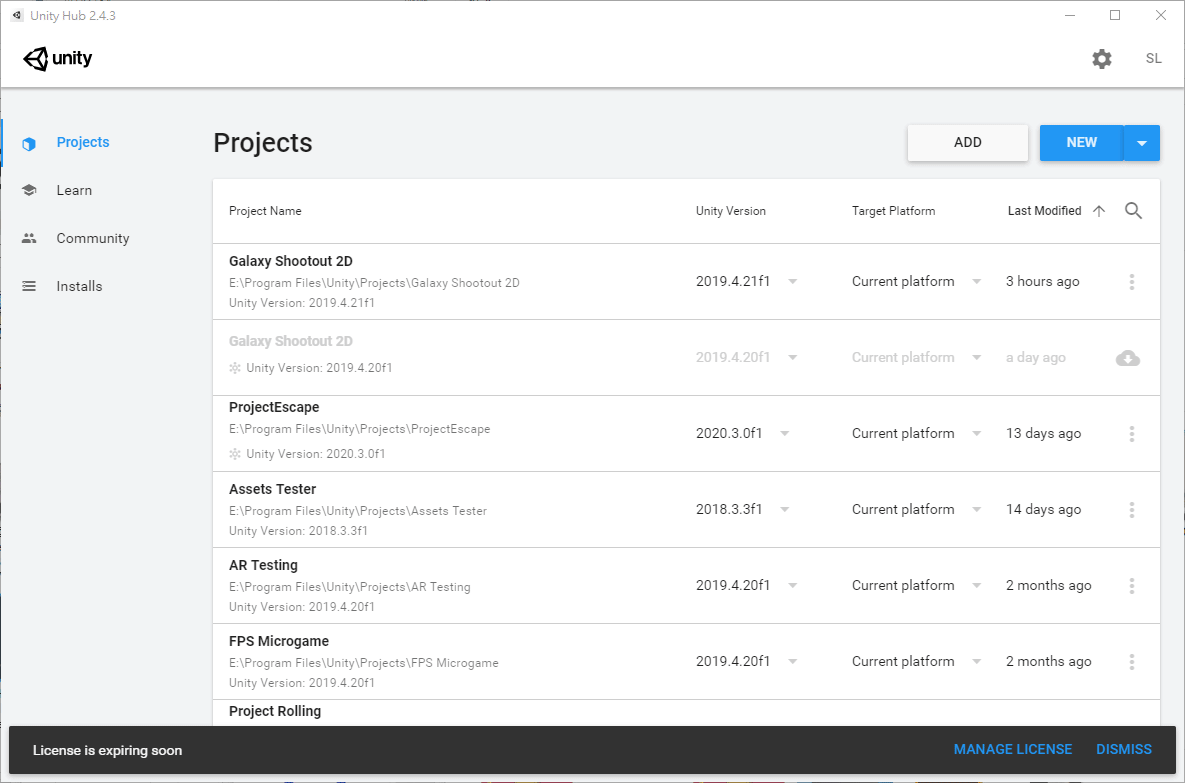Open project search with magnifier icon
1185x783 pixels.
tap(1133, 211)
